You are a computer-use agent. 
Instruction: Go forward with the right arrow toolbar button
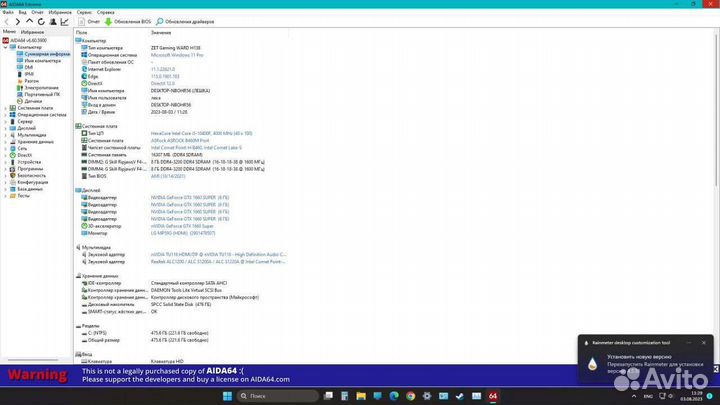point(17,22)
